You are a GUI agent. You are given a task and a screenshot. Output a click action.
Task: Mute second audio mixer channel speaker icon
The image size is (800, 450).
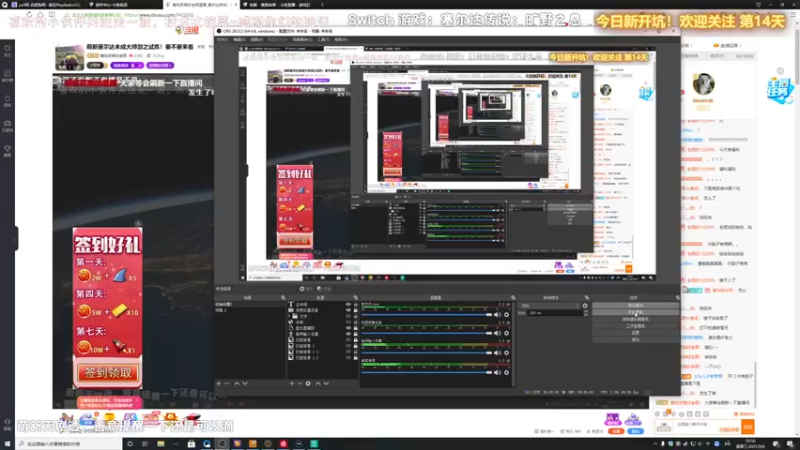(497, 334)
